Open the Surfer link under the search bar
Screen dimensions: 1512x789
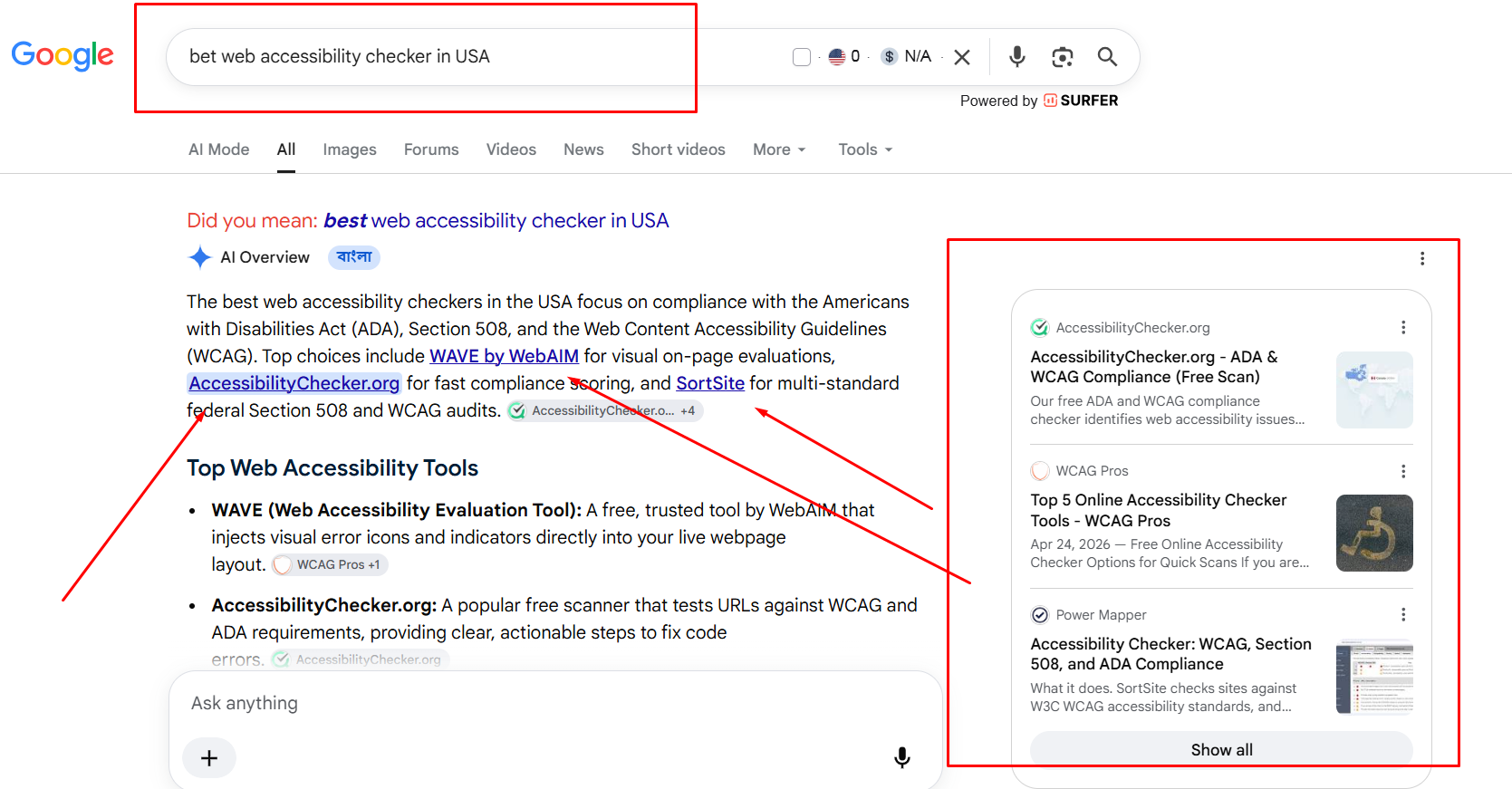[1081, 101]
